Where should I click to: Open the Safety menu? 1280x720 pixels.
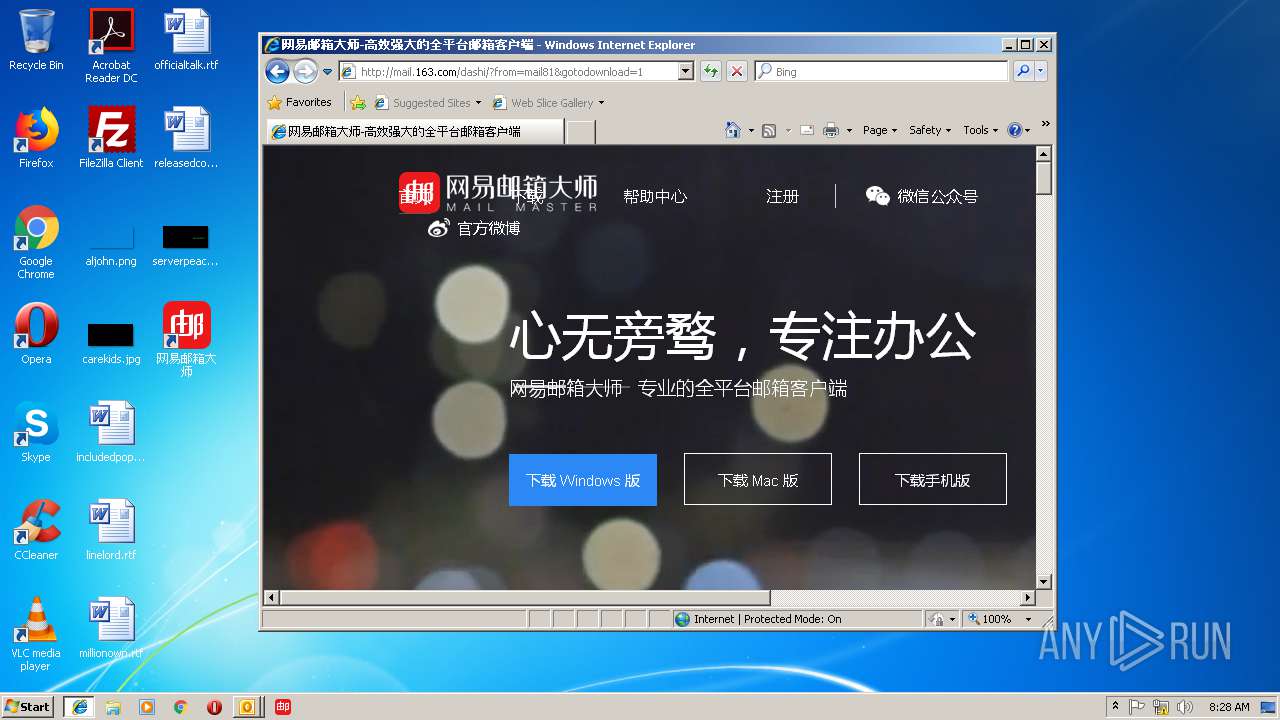(x=930, y=130)
